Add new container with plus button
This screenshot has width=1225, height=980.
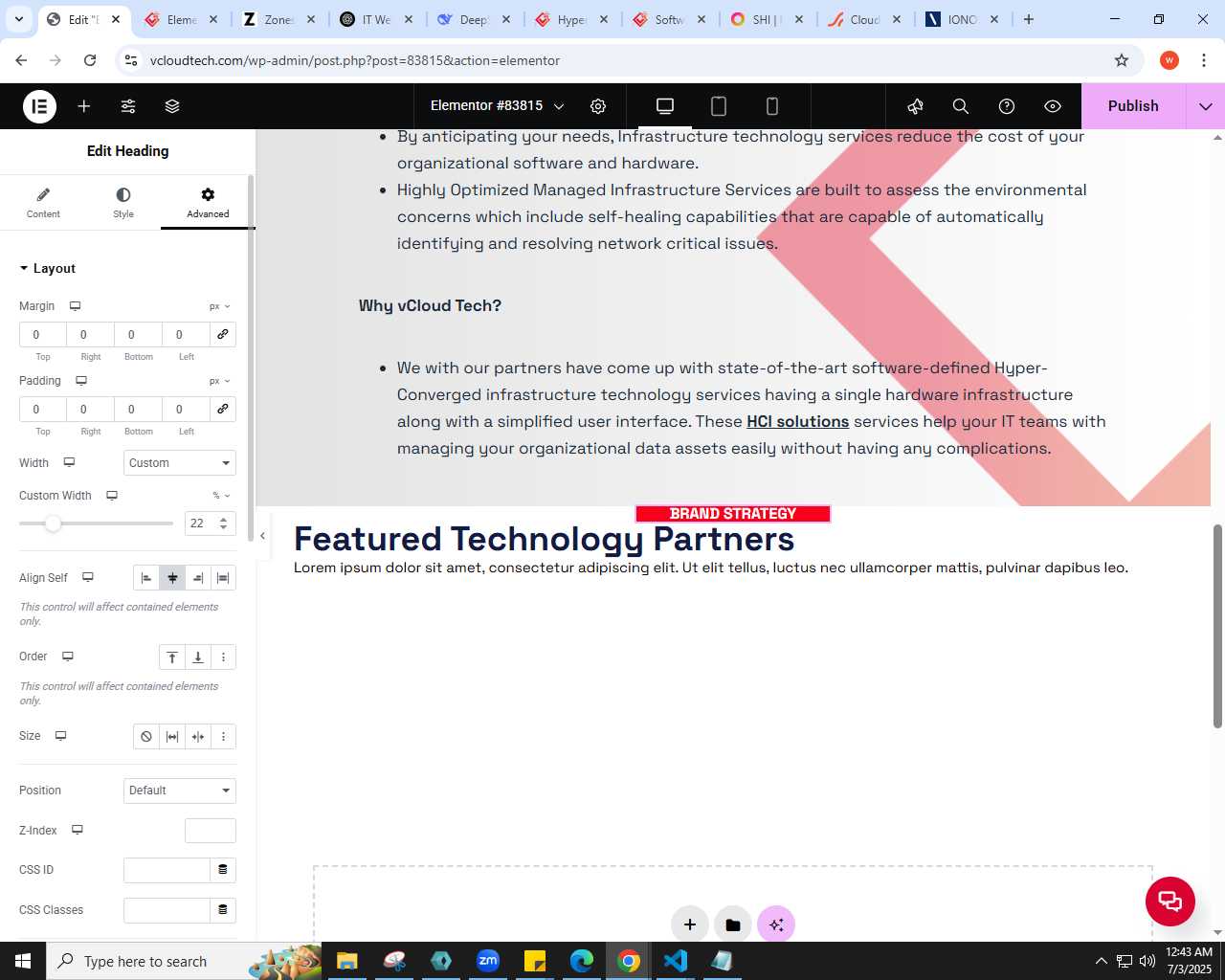pyautogui.click(x=690, y=924)
